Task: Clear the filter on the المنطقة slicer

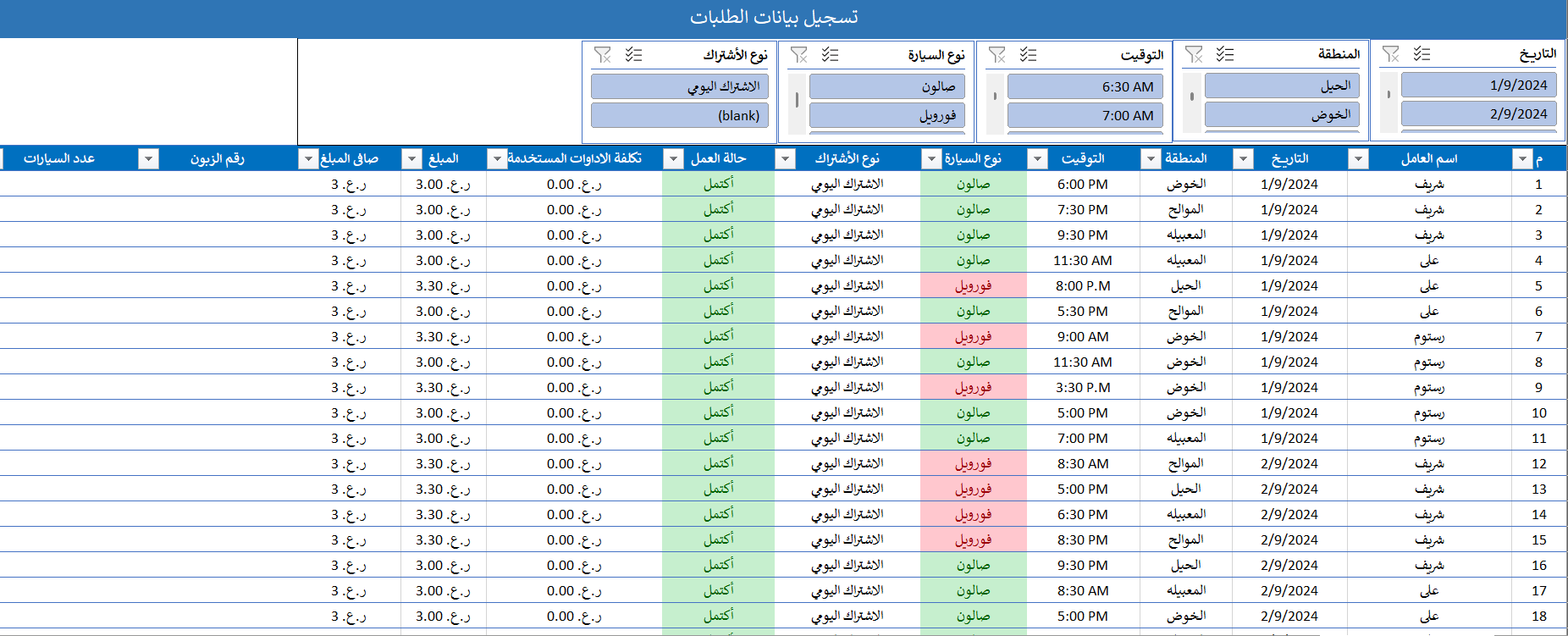Action: tap(1194, 54)
